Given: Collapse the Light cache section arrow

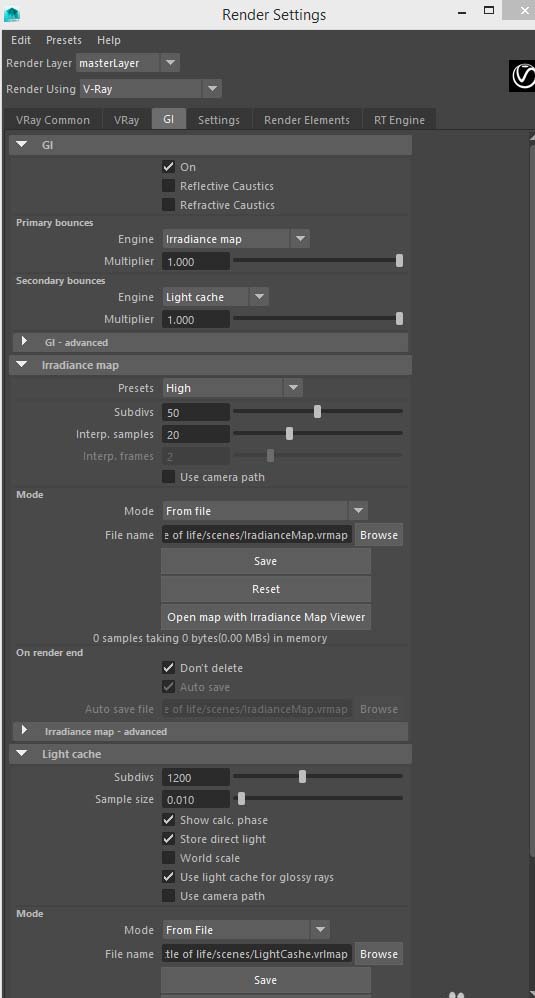Looking at the screenshot, I should 22,754.
